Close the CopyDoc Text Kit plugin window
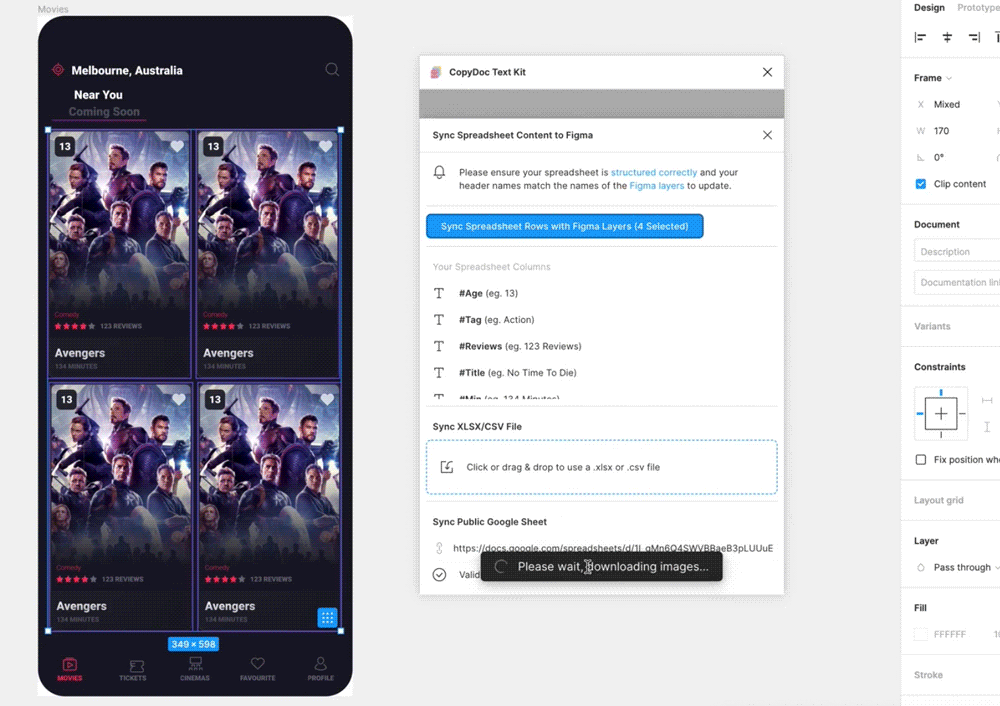 [x=767, y=72]
